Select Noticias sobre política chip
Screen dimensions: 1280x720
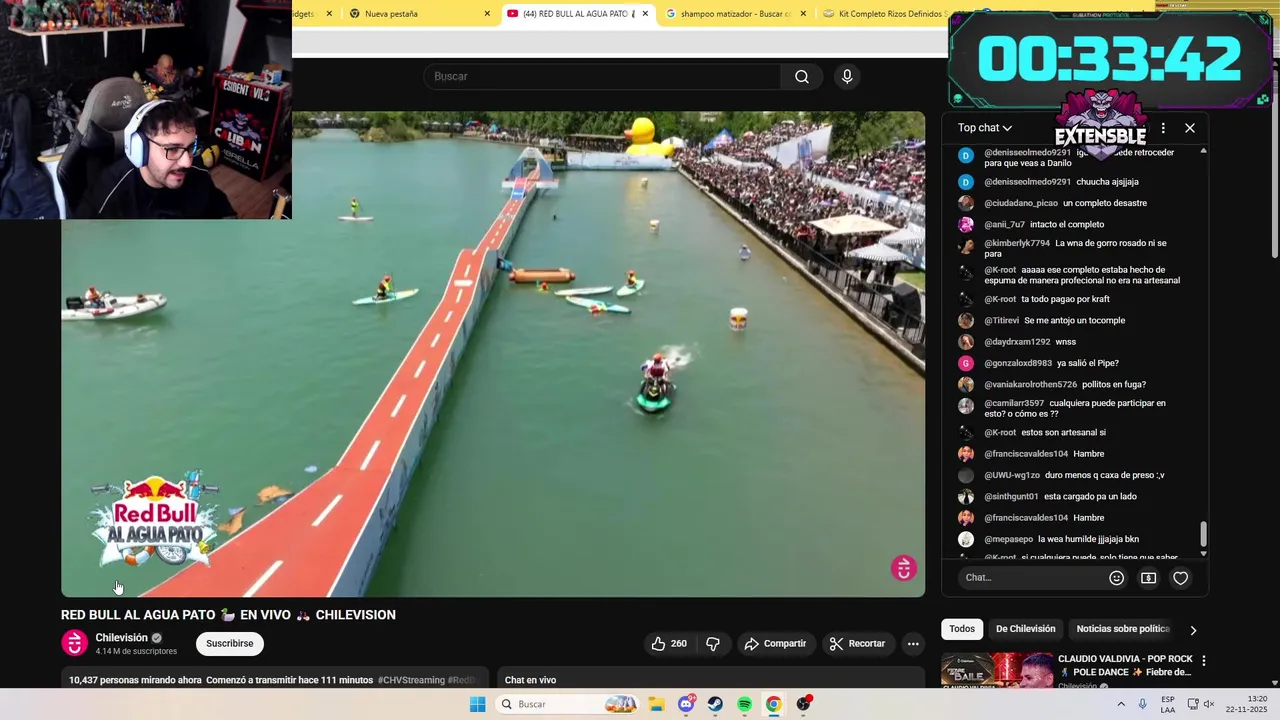tap(1123, 629)
